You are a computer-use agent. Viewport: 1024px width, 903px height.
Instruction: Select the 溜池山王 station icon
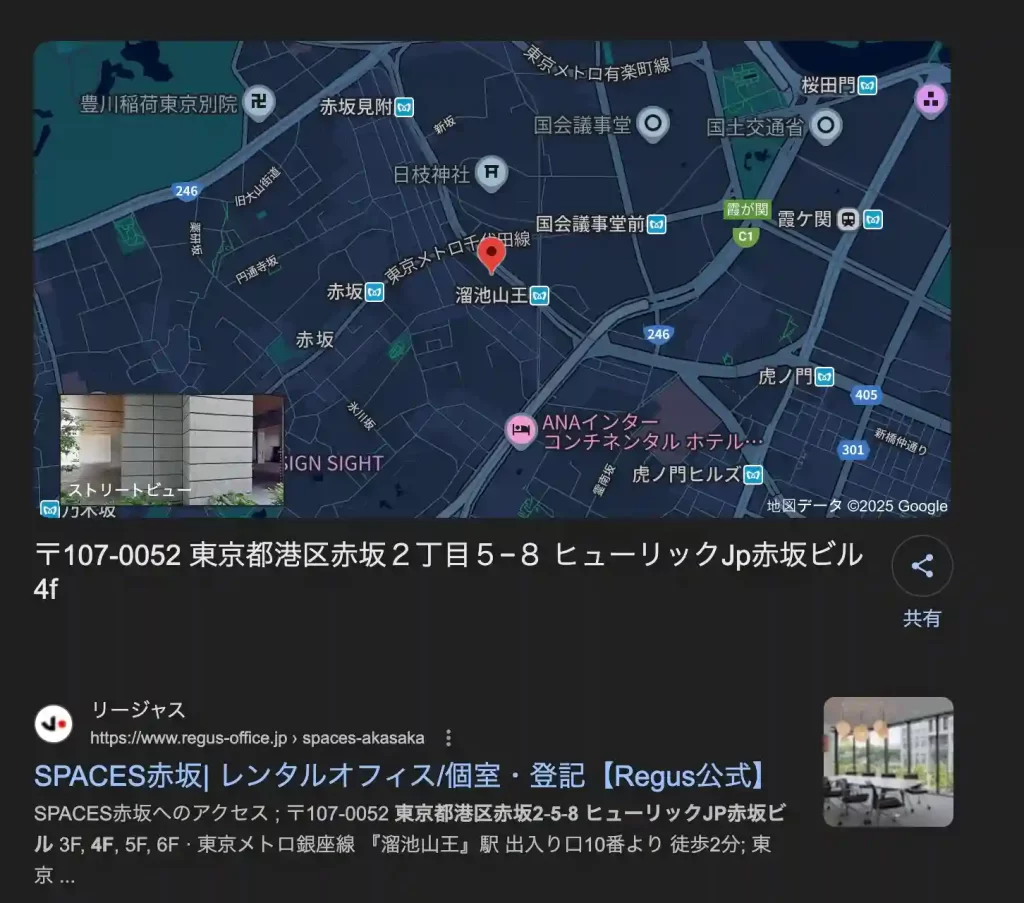click(x=537, y=295)
